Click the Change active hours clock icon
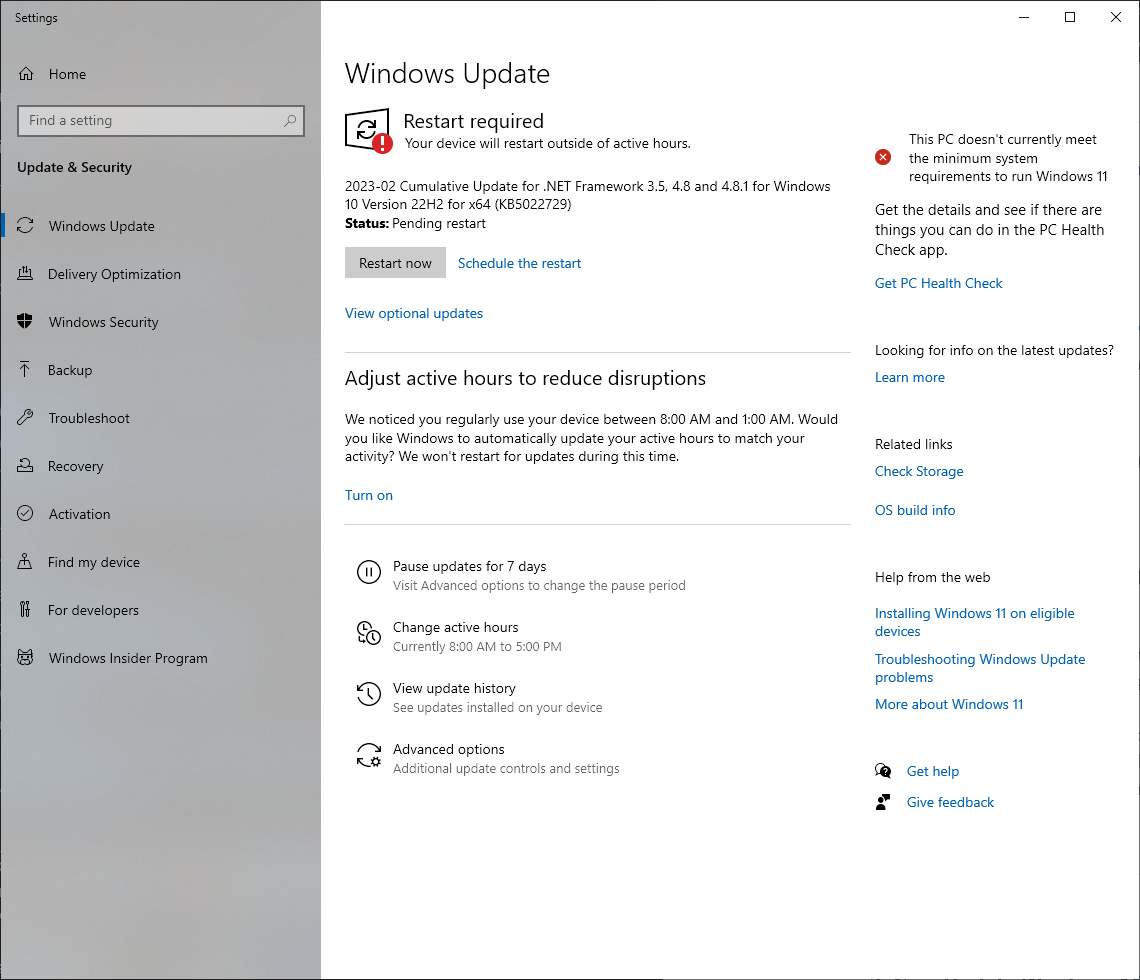The height and width of the screenshot is (980, 1140). [x=369, y=632]
